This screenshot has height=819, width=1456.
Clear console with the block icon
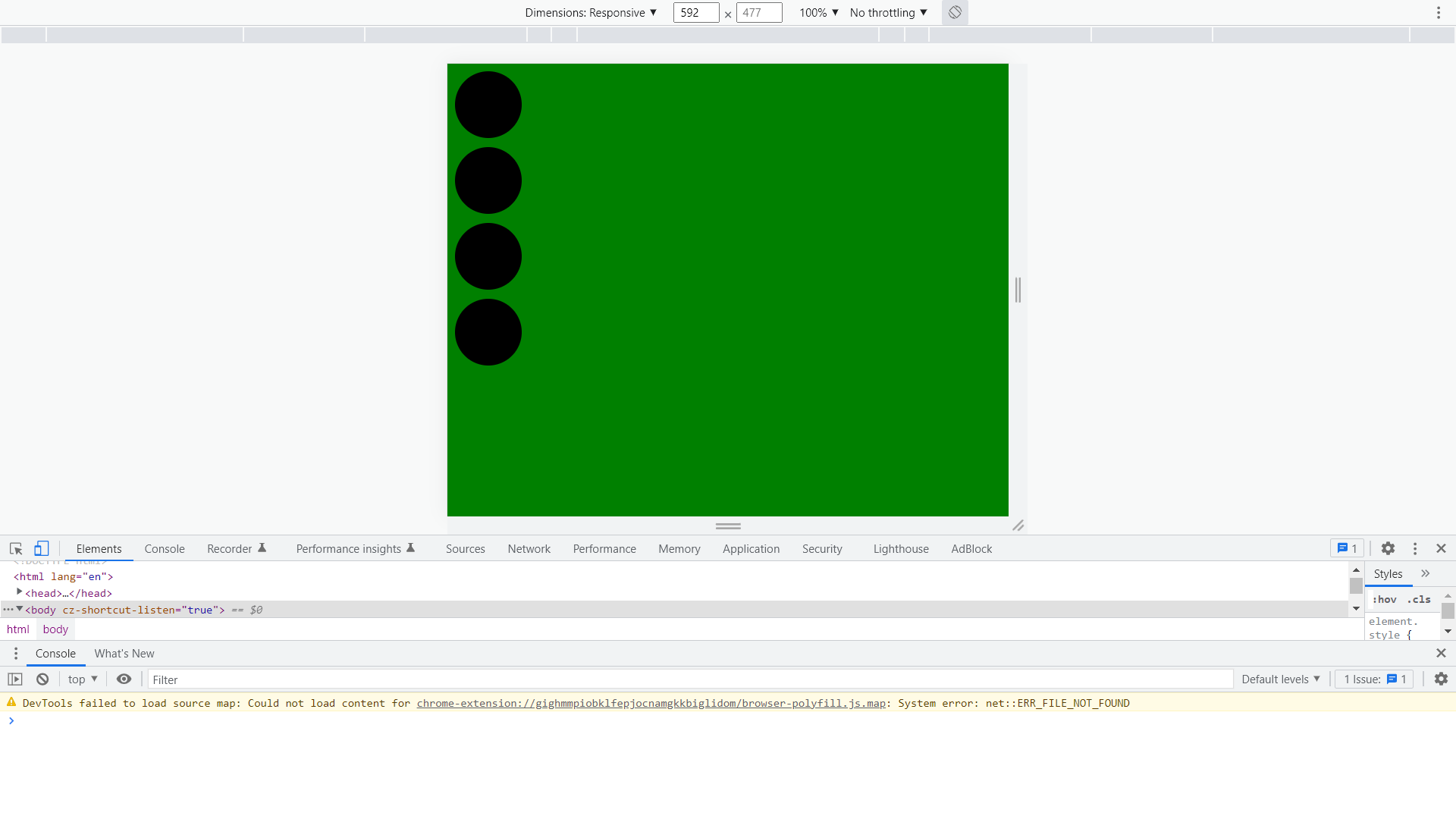[42, 679]
